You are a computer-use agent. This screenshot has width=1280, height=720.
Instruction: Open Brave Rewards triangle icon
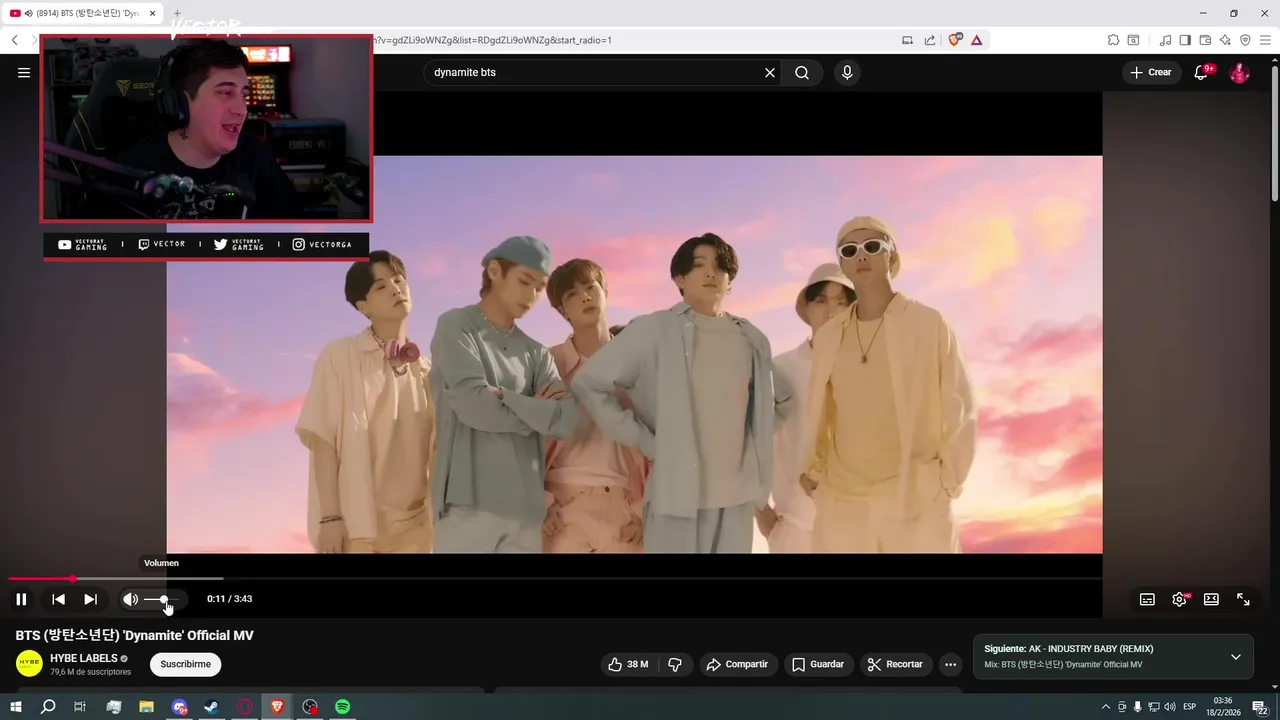976,40
